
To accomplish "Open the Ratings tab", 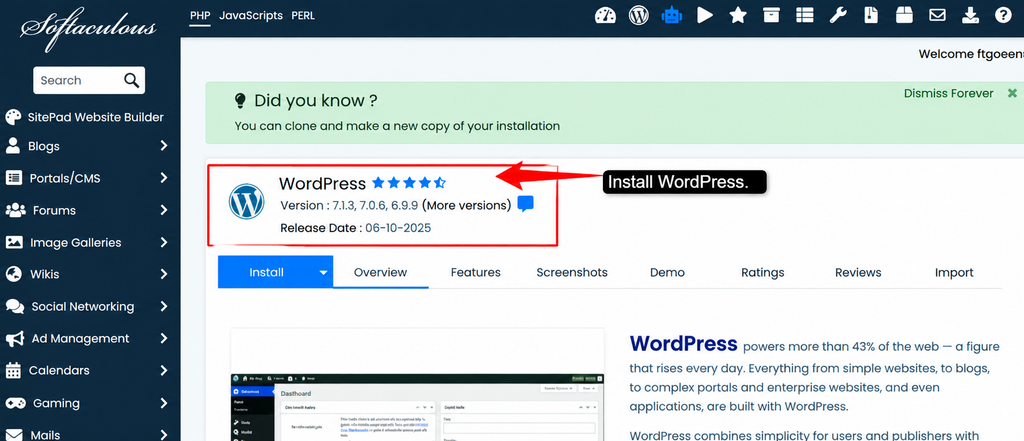I will pyautogui.click(x=763, y=272).
